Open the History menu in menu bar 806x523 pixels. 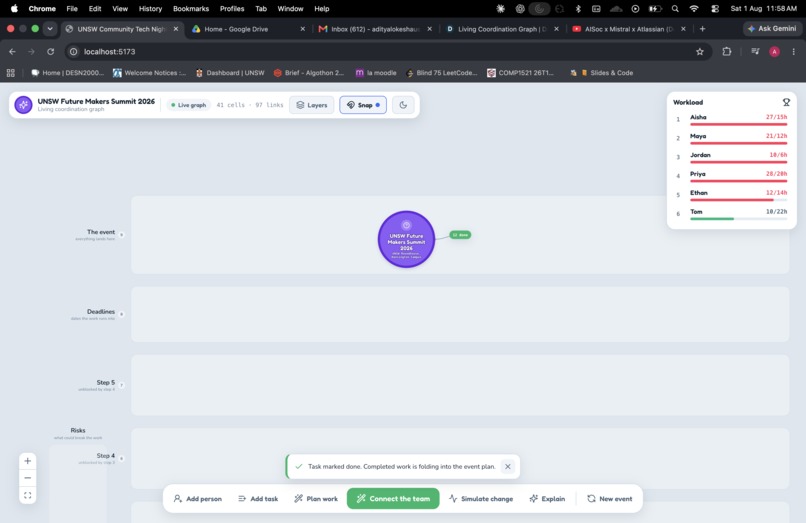coord(150,9)
